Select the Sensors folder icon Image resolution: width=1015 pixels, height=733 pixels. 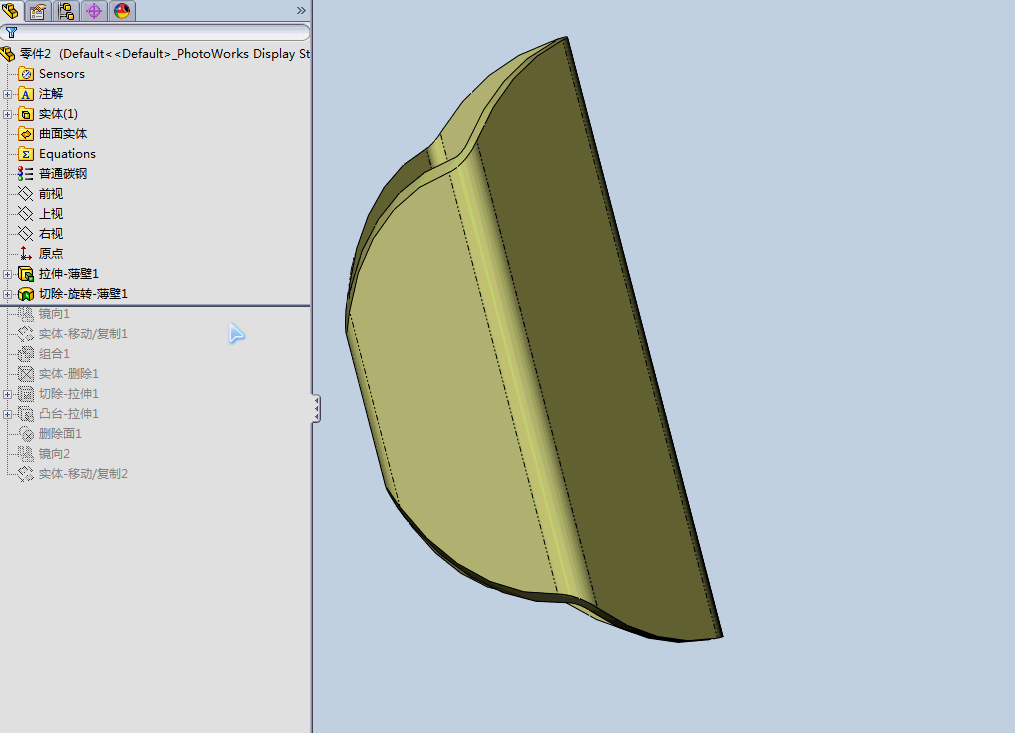[26, 74]
